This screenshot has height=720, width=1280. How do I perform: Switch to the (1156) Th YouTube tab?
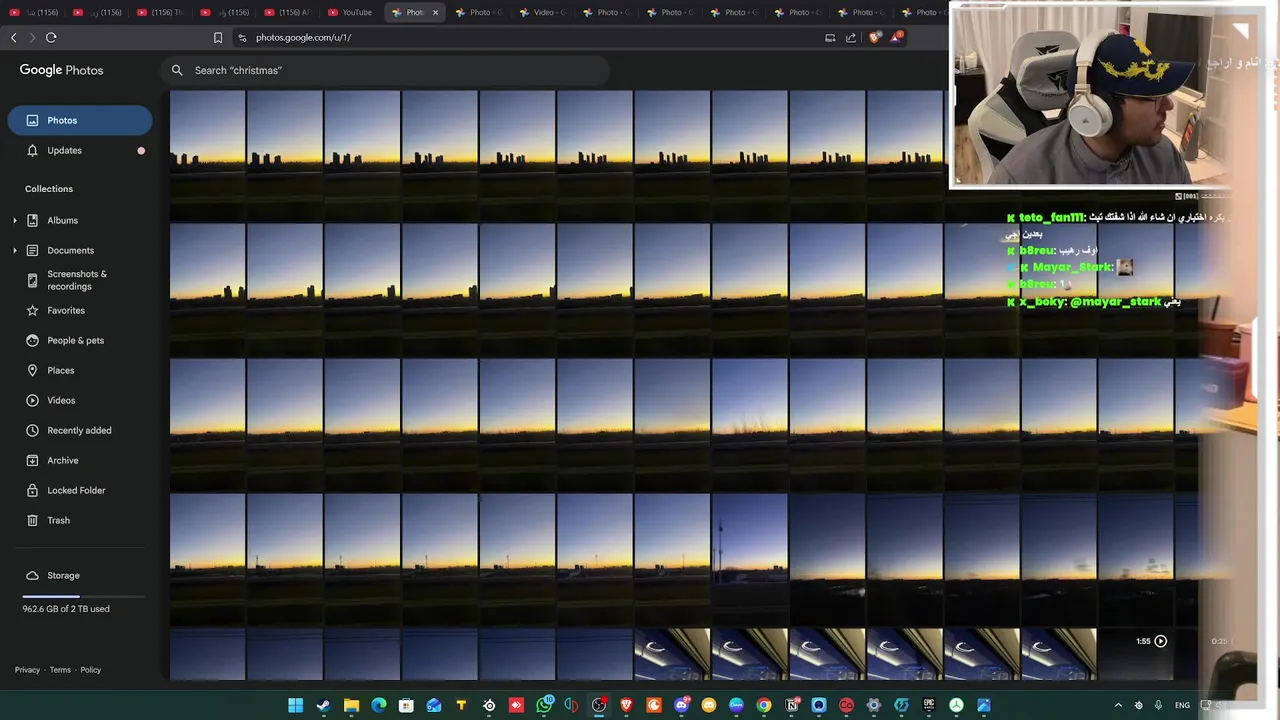160,12
